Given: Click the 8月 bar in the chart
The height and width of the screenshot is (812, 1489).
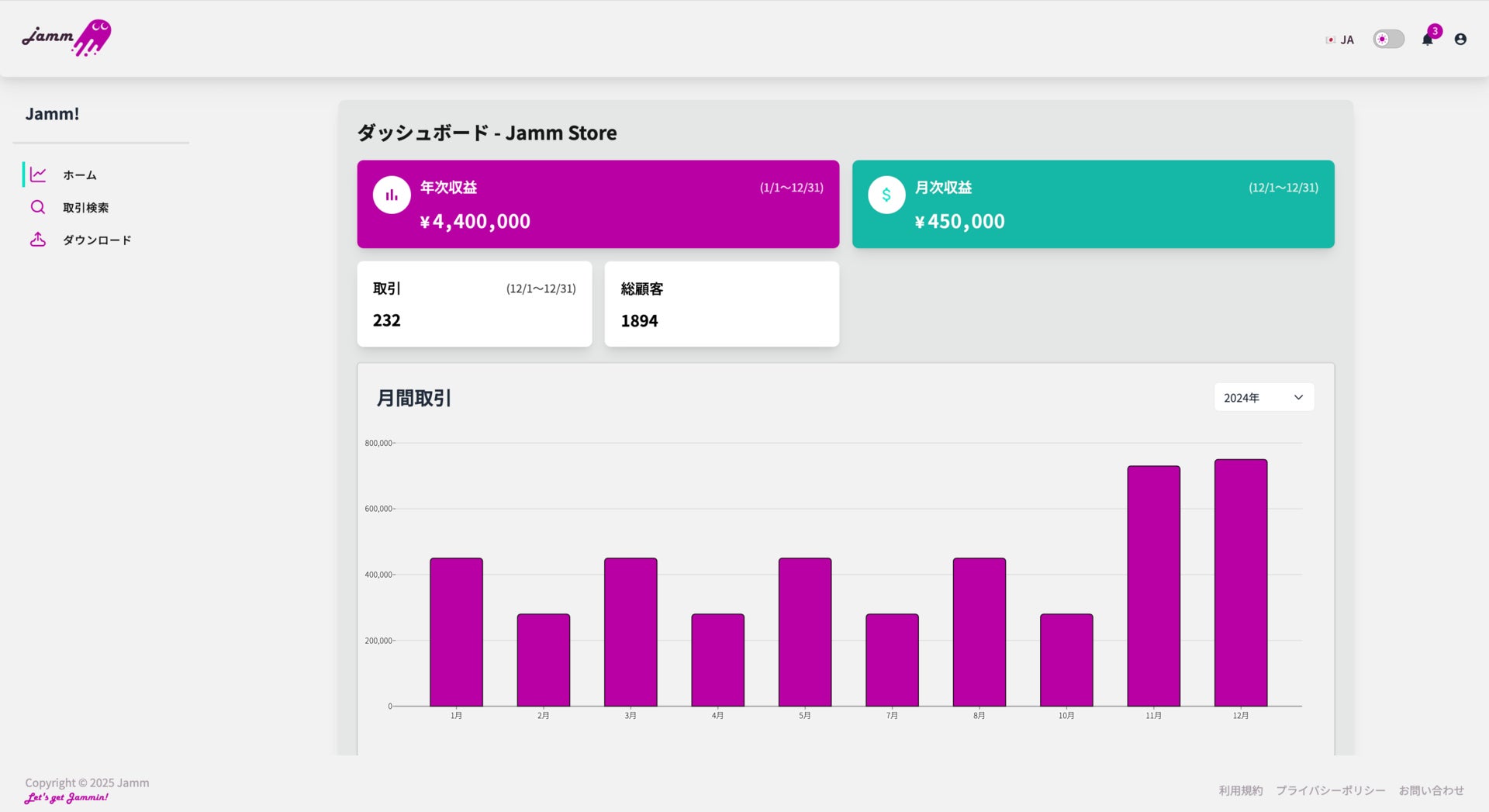Looking at the screenshot, I should pos(979,632).
